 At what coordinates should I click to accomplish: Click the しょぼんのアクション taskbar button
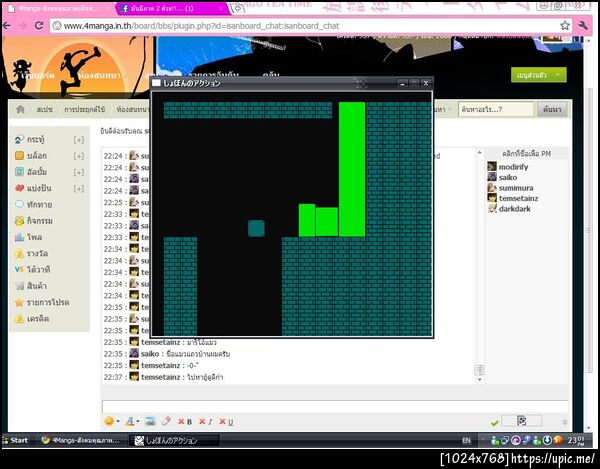click(x=174, y=440)
